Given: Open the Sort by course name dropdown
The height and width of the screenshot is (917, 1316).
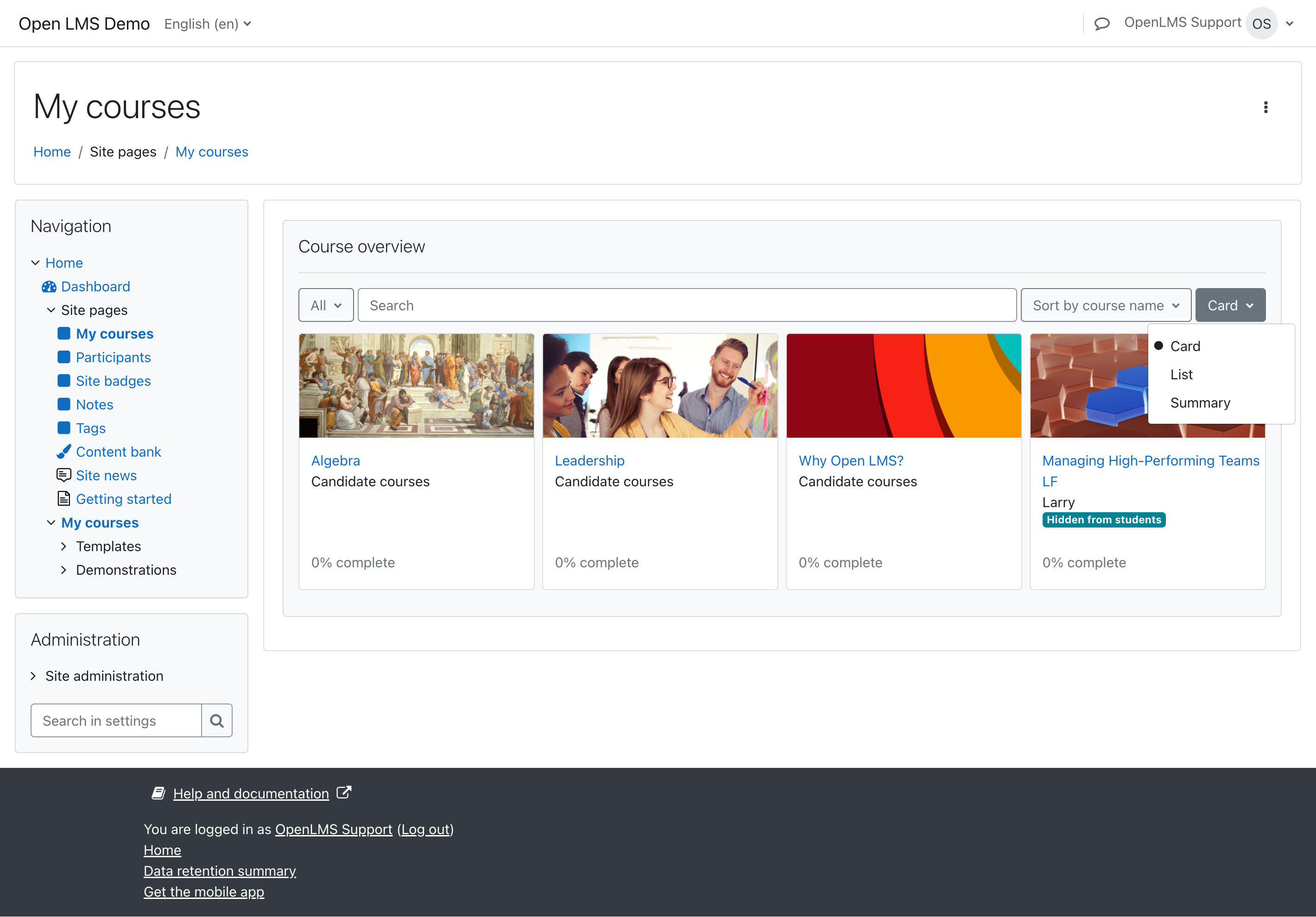Looking at the screenshot, I should (1106, 305).
